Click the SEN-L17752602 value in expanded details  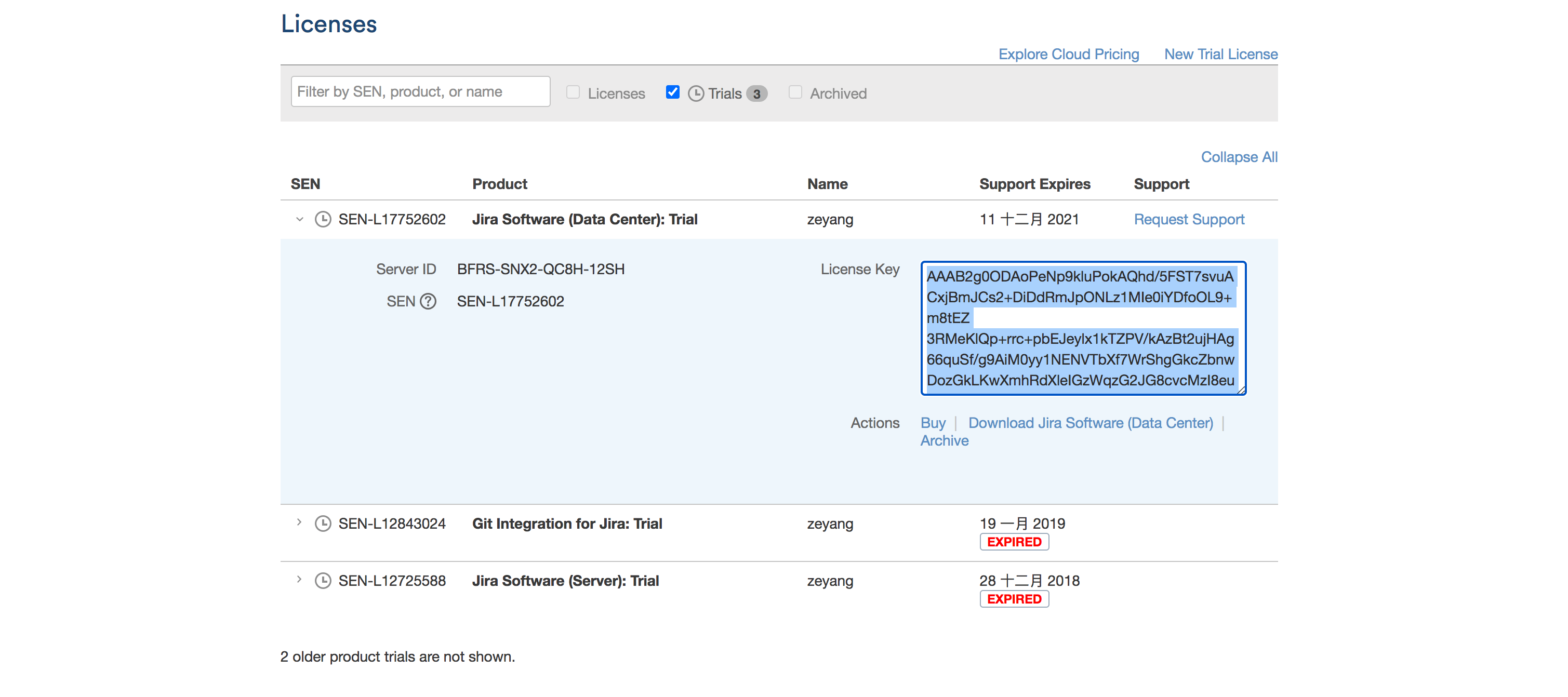pos(510,301)
